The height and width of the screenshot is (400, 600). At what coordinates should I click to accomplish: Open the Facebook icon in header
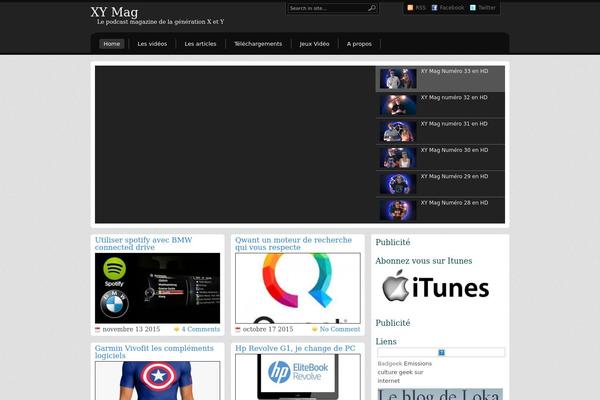pos(434,8)
